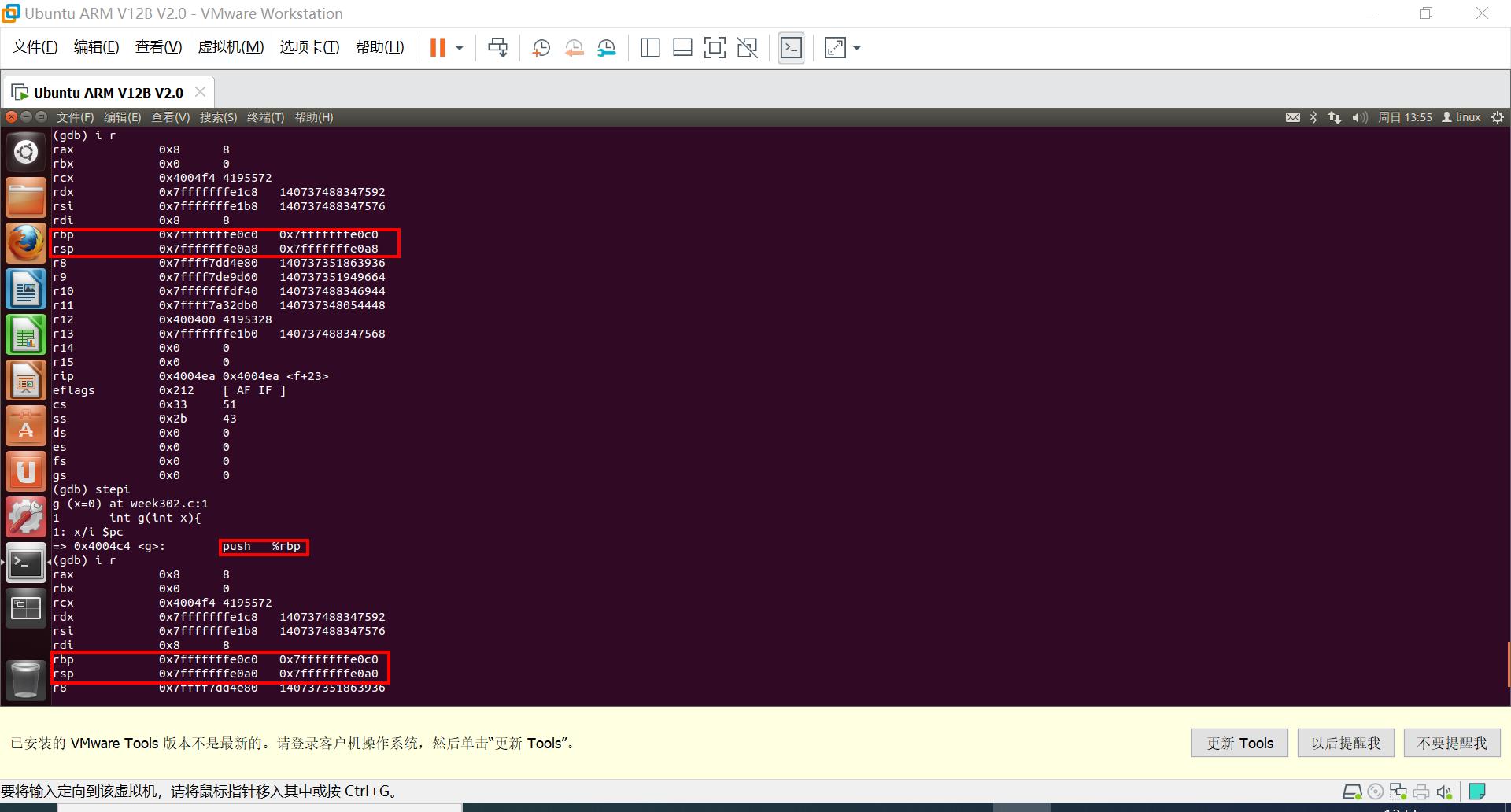Click the stretch guest display icon
This screenshot has height=812, width=1511.
click(835, 48)
